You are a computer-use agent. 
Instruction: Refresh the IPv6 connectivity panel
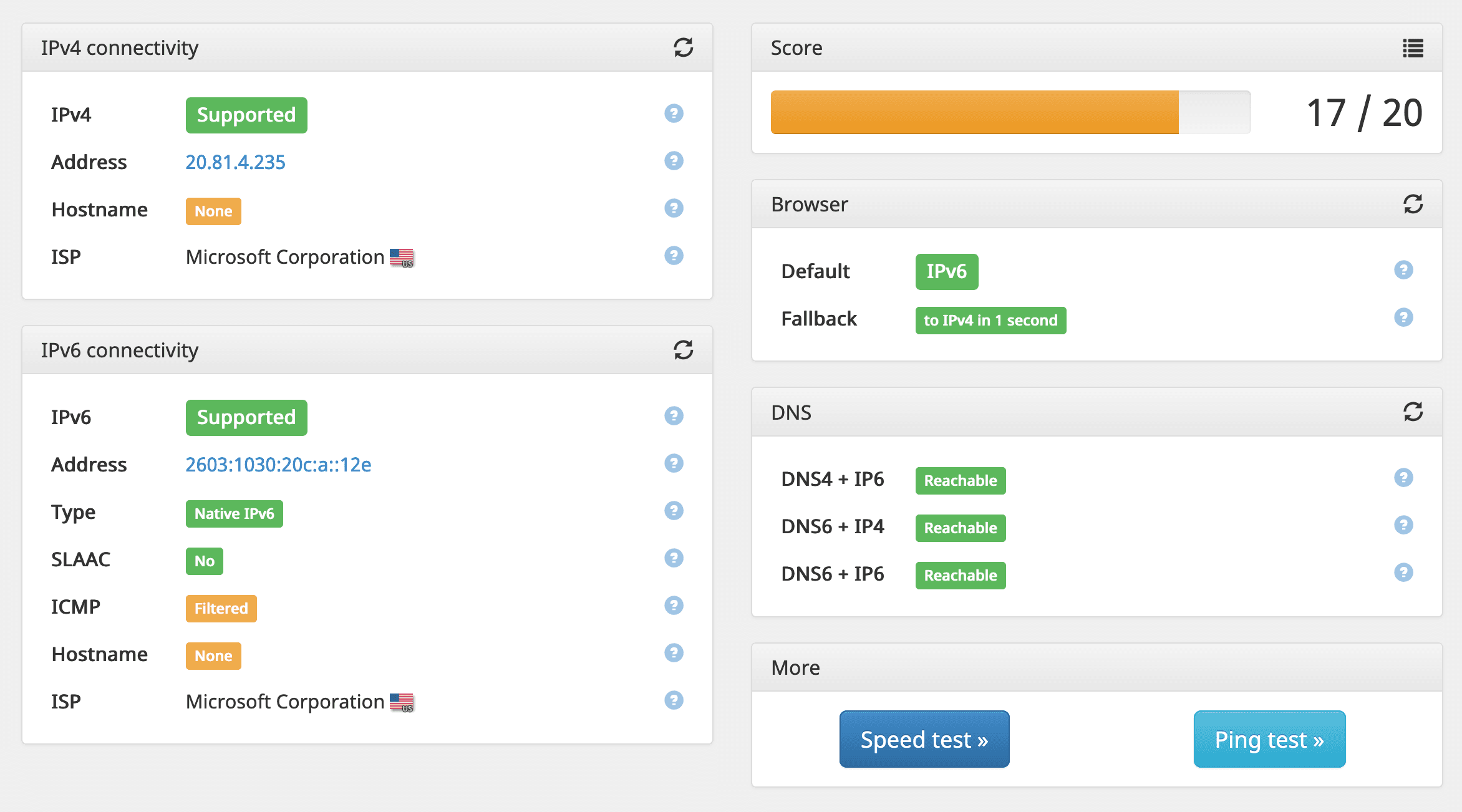click(683, 350)
